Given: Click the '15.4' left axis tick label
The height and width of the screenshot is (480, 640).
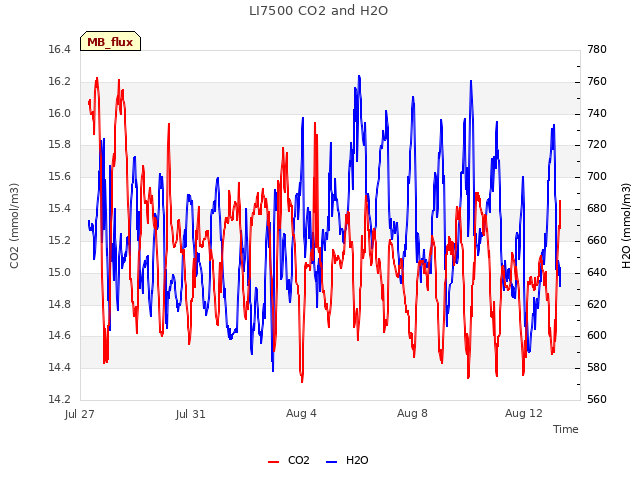Looking at the screenshot, I should click(x=59, y=209).
